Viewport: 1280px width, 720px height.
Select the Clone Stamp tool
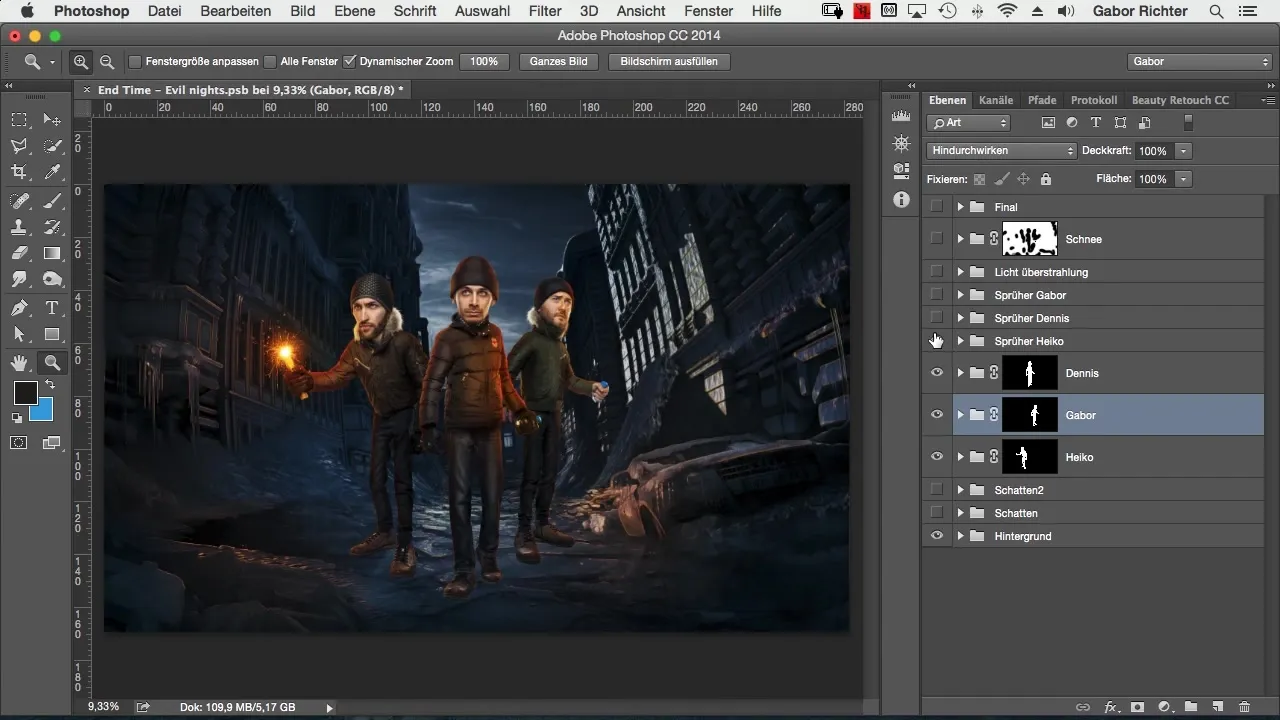coord(19,227)
